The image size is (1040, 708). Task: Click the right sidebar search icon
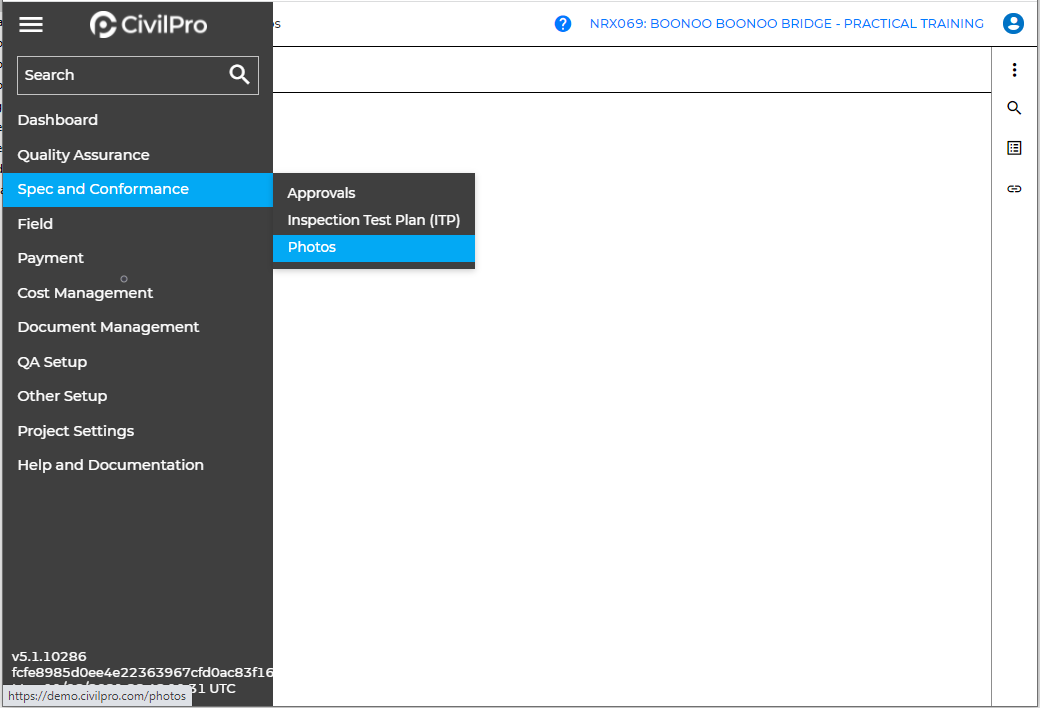[1014, 108]
